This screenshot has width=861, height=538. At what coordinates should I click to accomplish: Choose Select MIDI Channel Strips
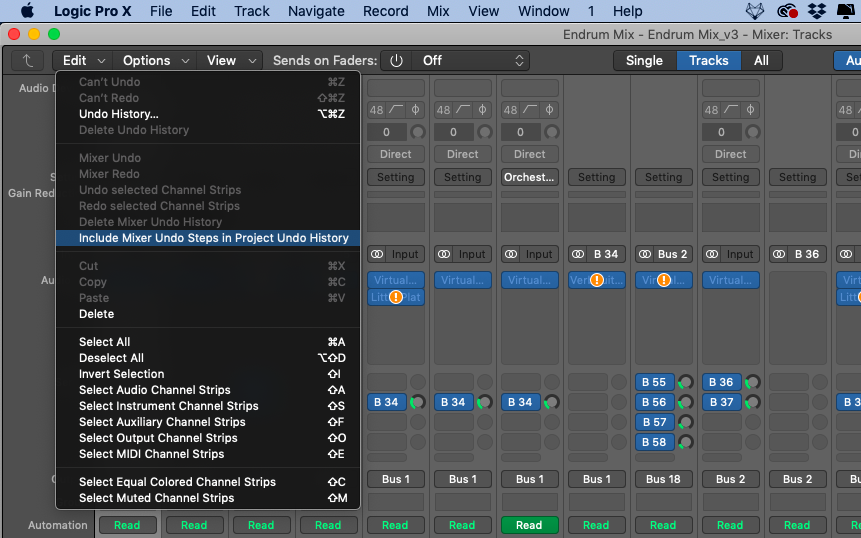click(208, 454)
